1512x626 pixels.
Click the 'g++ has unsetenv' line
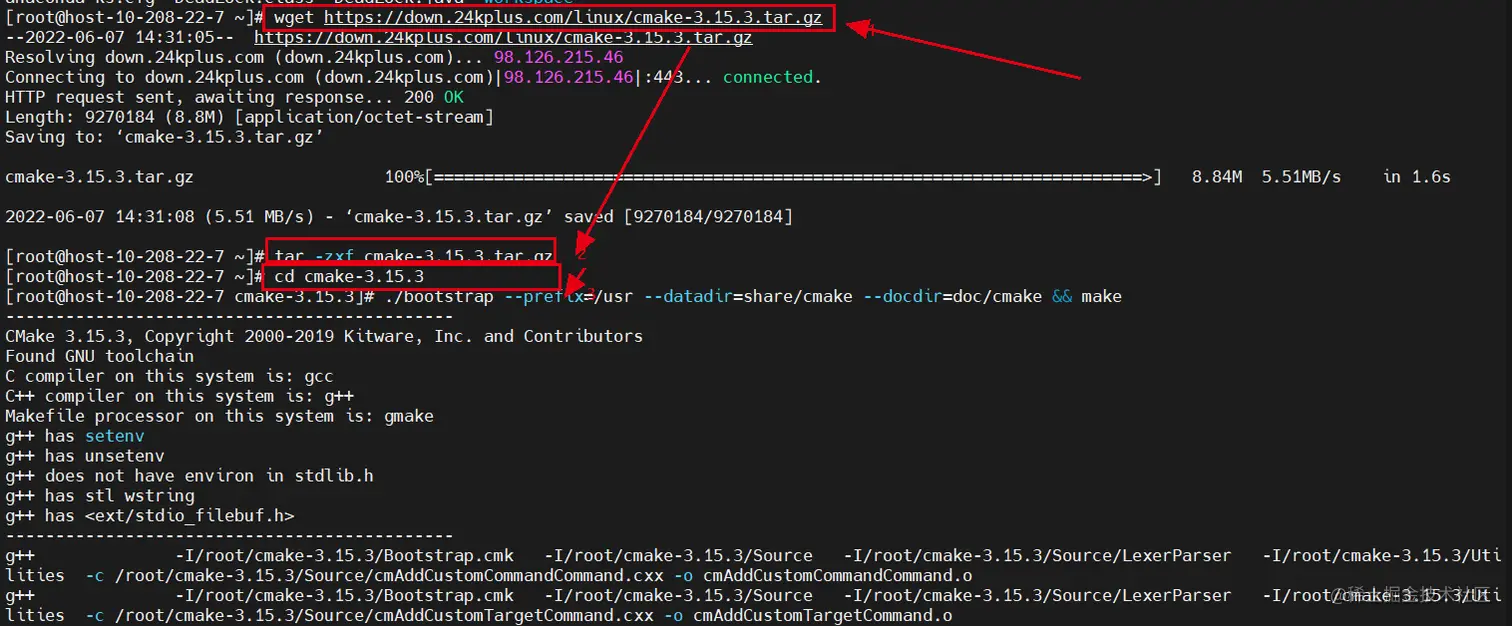85,456
